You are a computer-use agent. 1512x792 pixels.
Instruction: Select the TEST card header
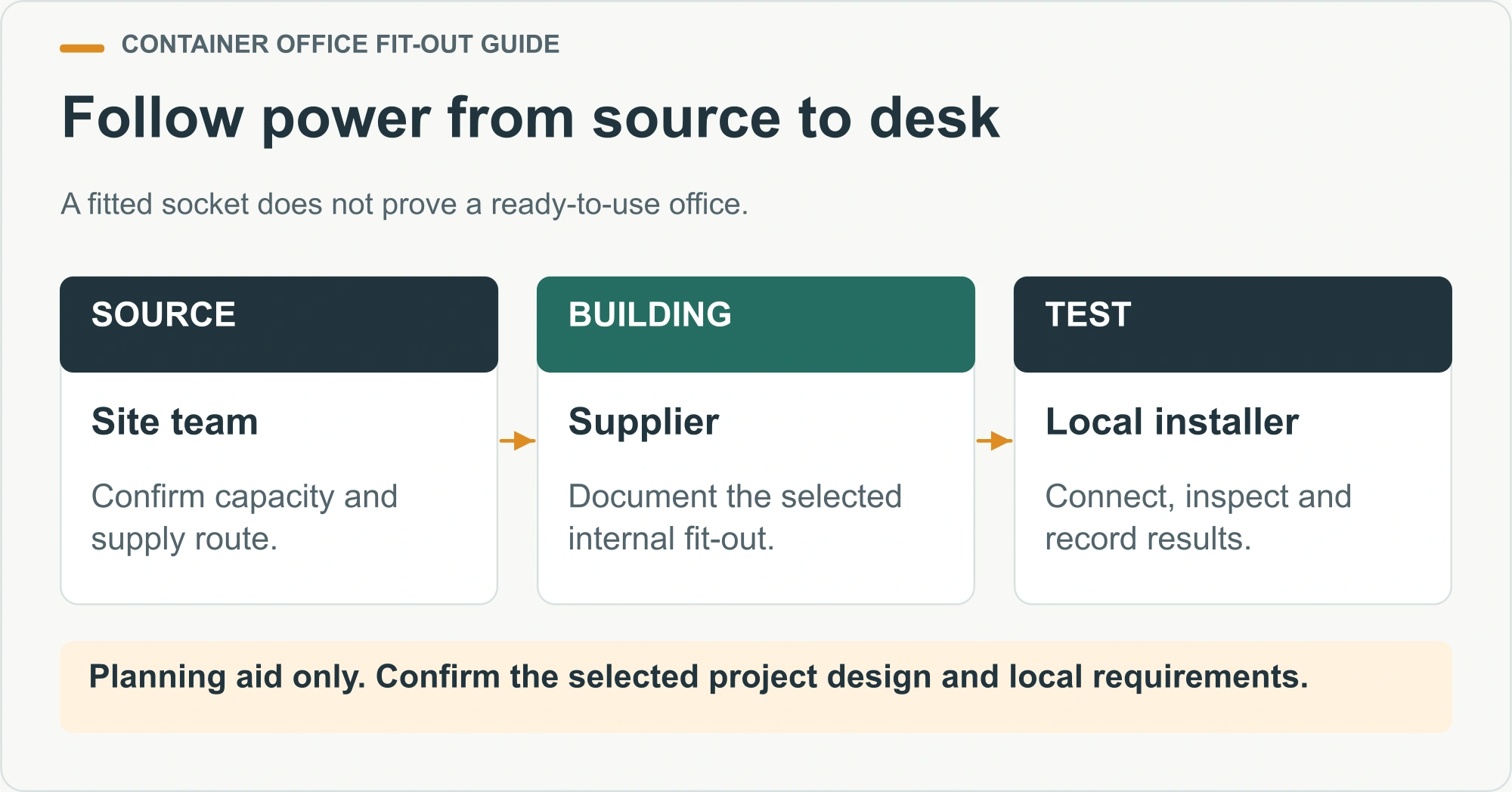click(1233, 324)
